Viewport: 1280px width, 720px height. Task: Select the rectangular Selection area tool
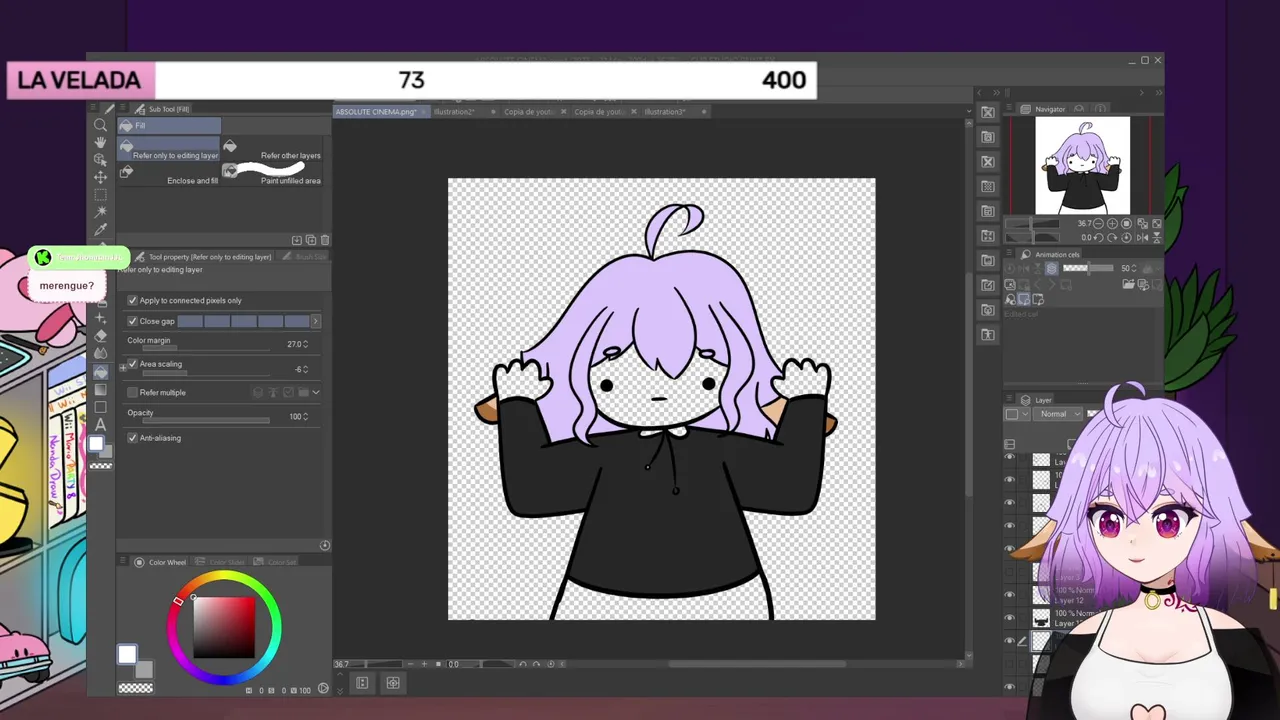click(x=100, y=195)
